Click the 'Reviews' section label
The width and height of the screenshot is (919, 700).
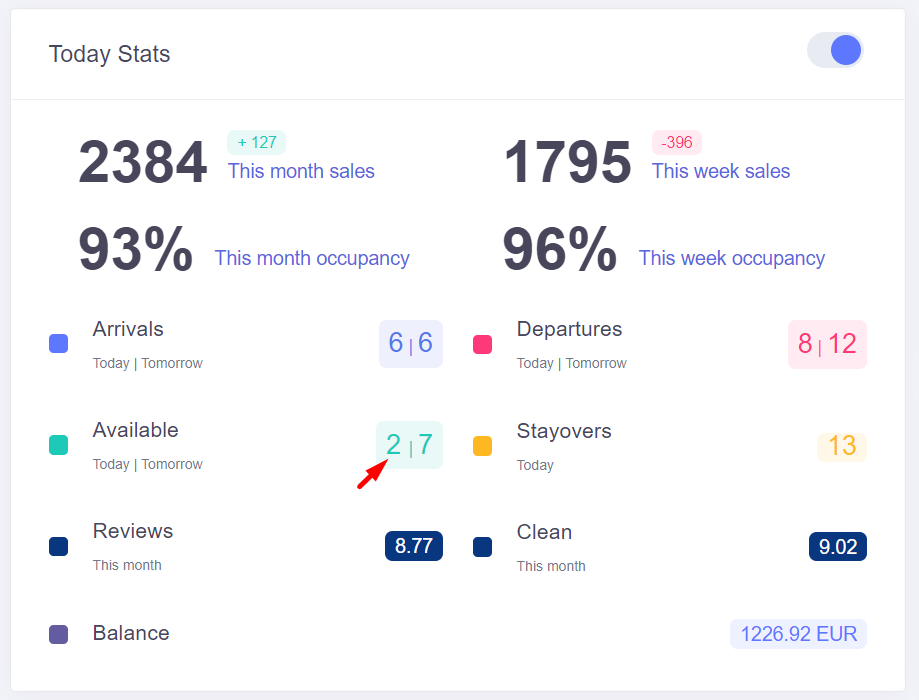pos(132,531)
